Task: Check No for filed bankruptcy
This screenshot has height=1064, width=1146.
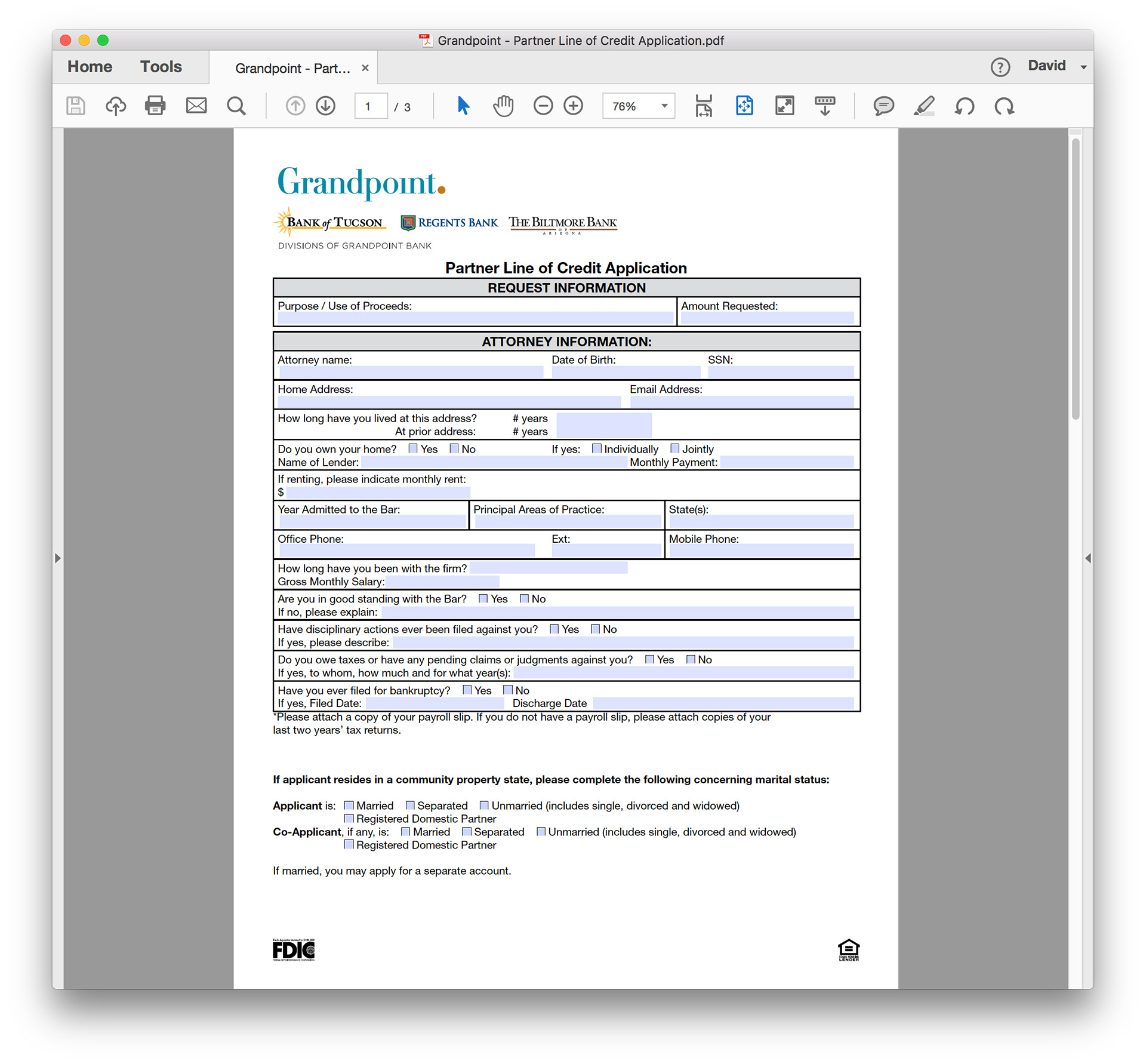Action: 508,690
